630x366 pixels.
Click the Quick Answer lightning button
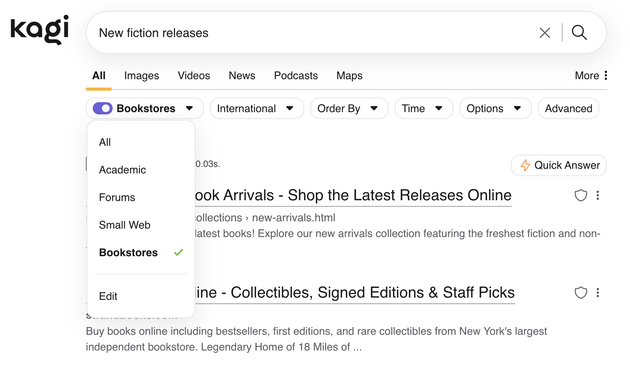pos(558,165)
